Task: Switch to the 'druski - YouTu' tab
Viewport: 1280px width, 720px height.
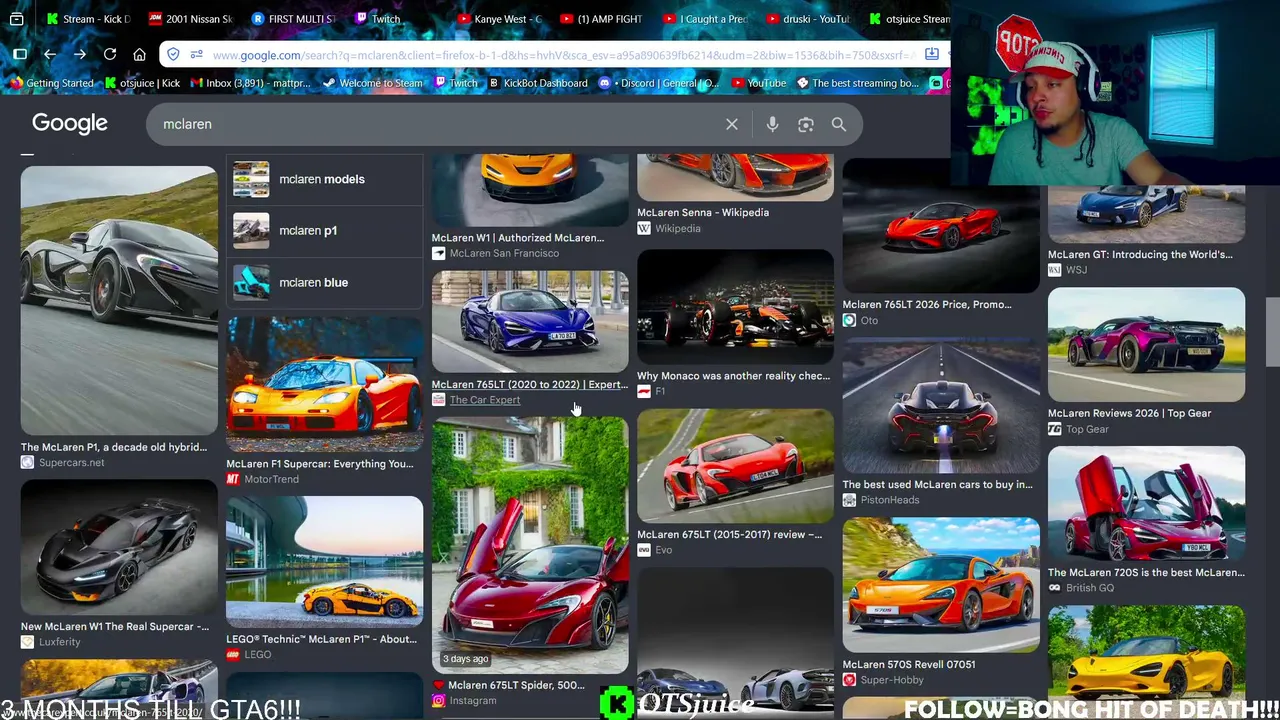Action: coord(809,19)
